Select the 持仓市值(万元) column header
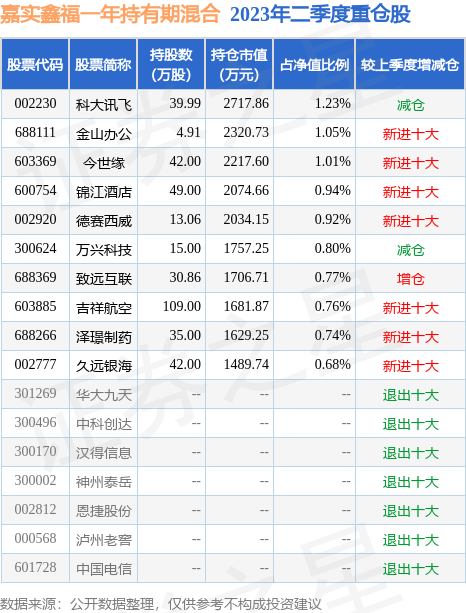This screenshot has height=613, width=466. click(239, 65)
